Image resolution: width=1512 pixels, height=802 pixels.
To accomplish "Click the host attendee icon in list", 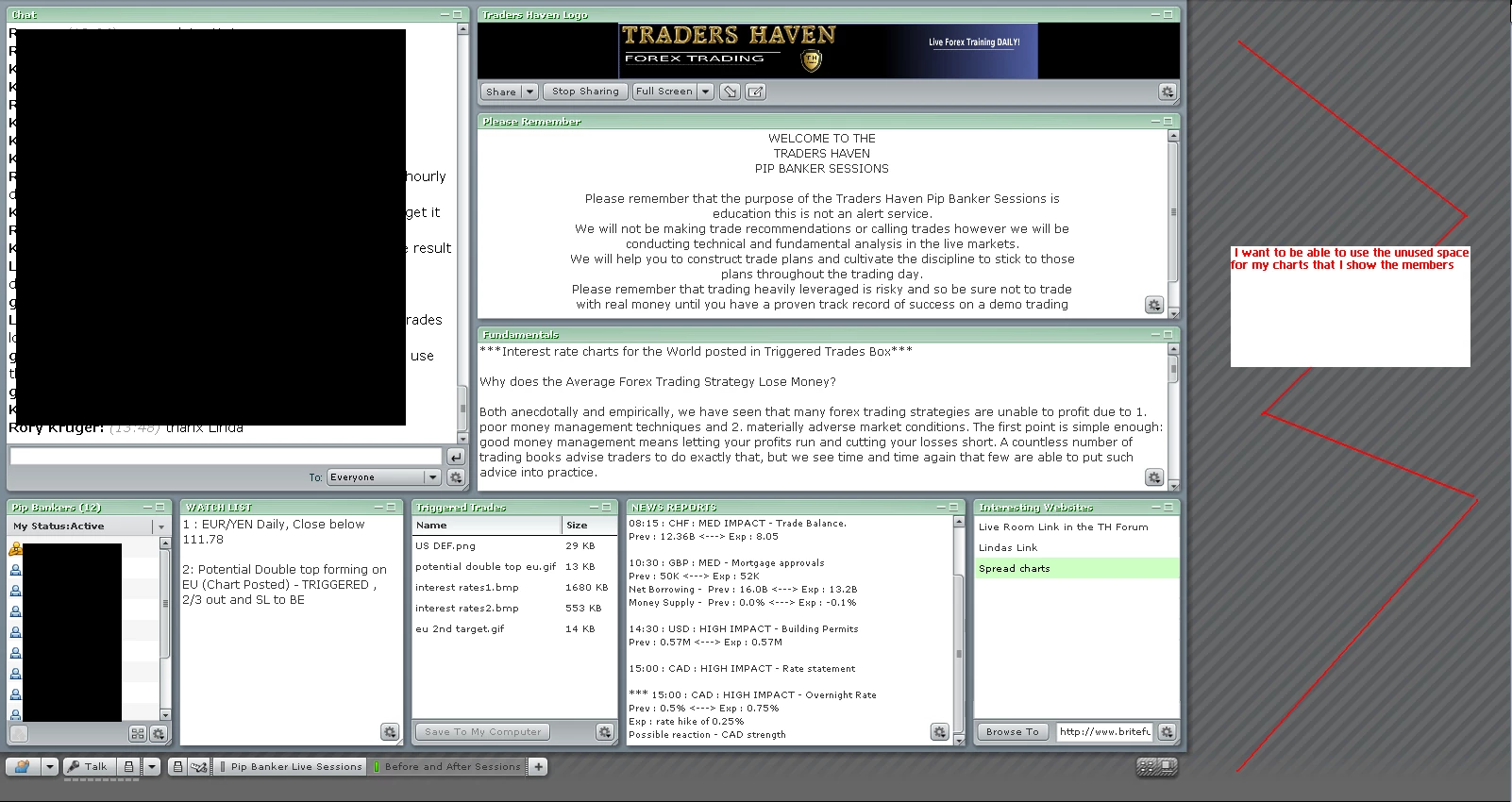I will 15,549.
